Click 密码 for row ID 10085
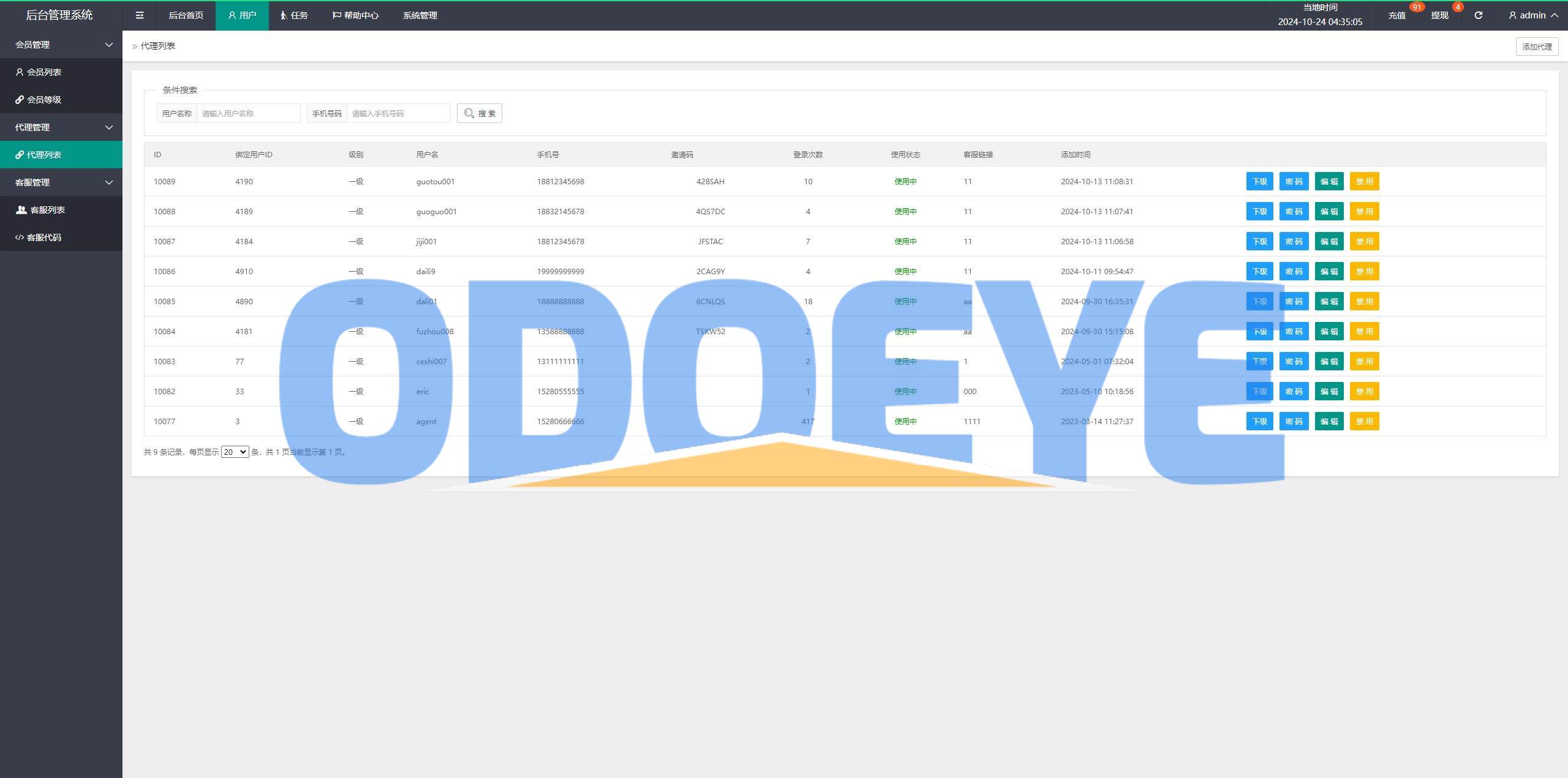The height and width of the screenshot is (778, 1568). pos(1294,301)
